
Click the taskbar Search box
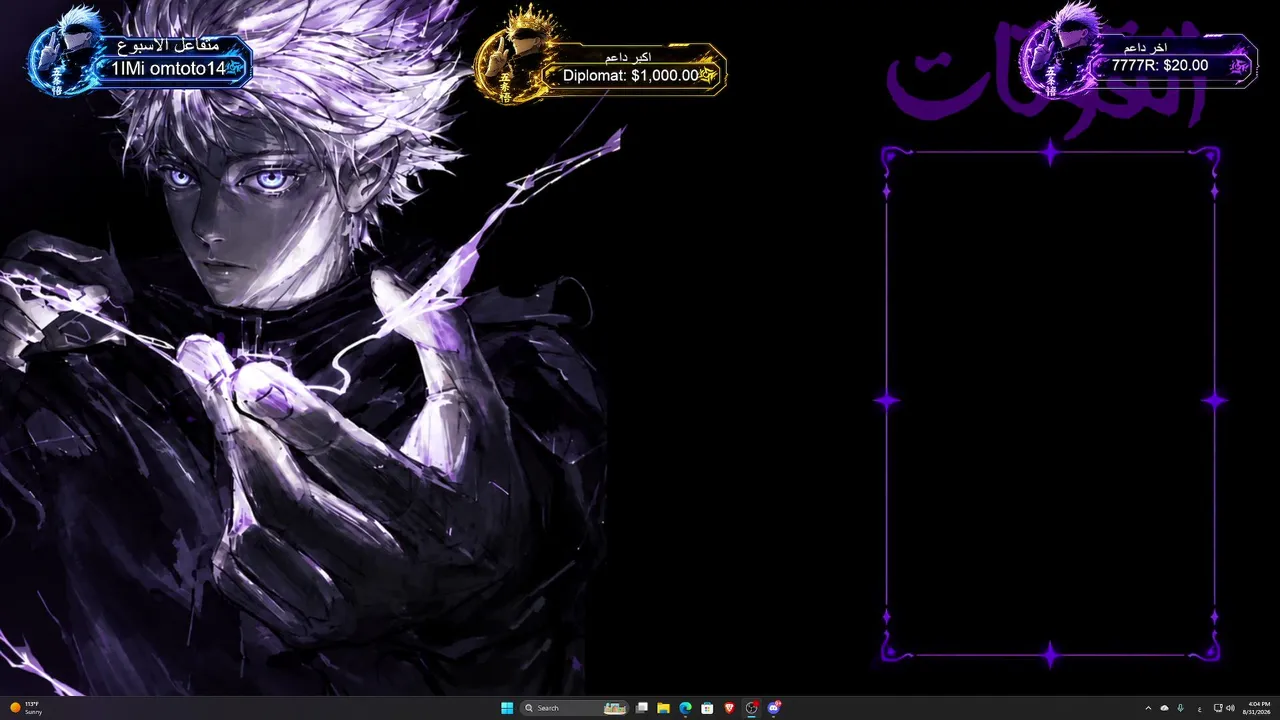[574, 708]
